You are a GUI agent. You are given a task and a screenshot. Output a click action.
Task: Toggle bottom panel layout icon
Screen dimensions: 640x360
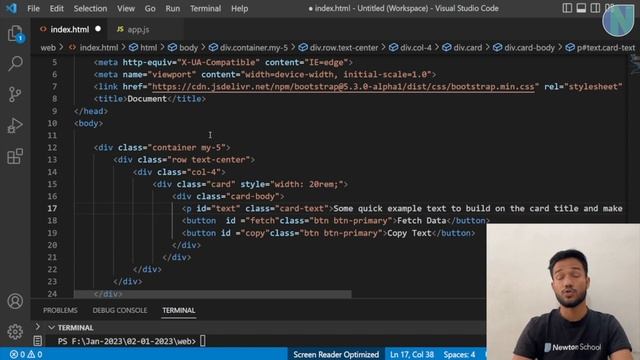(x=581, y=8)
